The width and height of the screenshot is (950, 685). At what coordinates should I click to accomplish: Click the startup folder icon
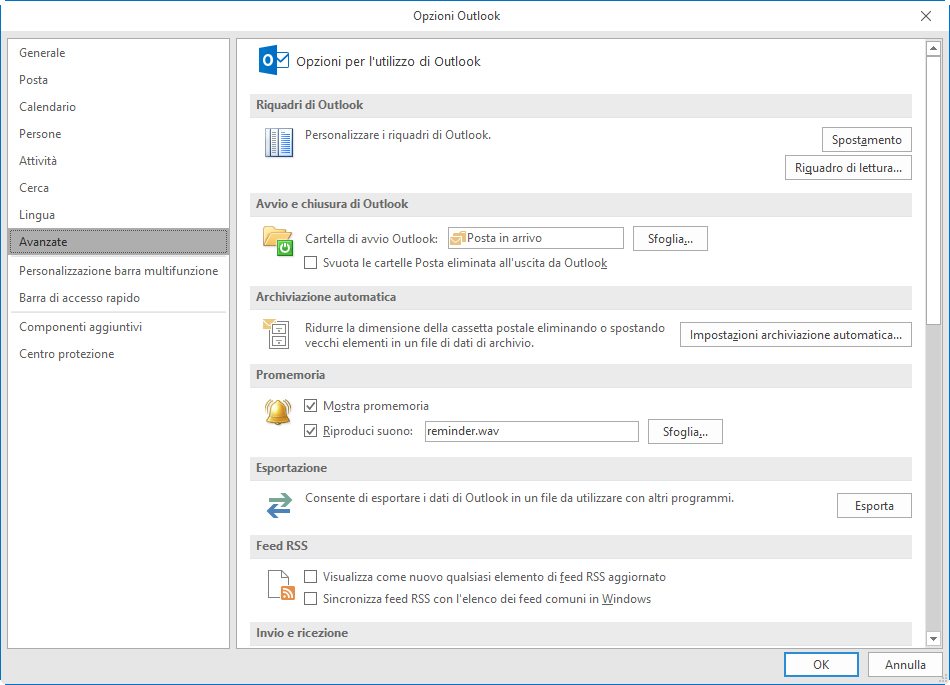click(277, 241)
